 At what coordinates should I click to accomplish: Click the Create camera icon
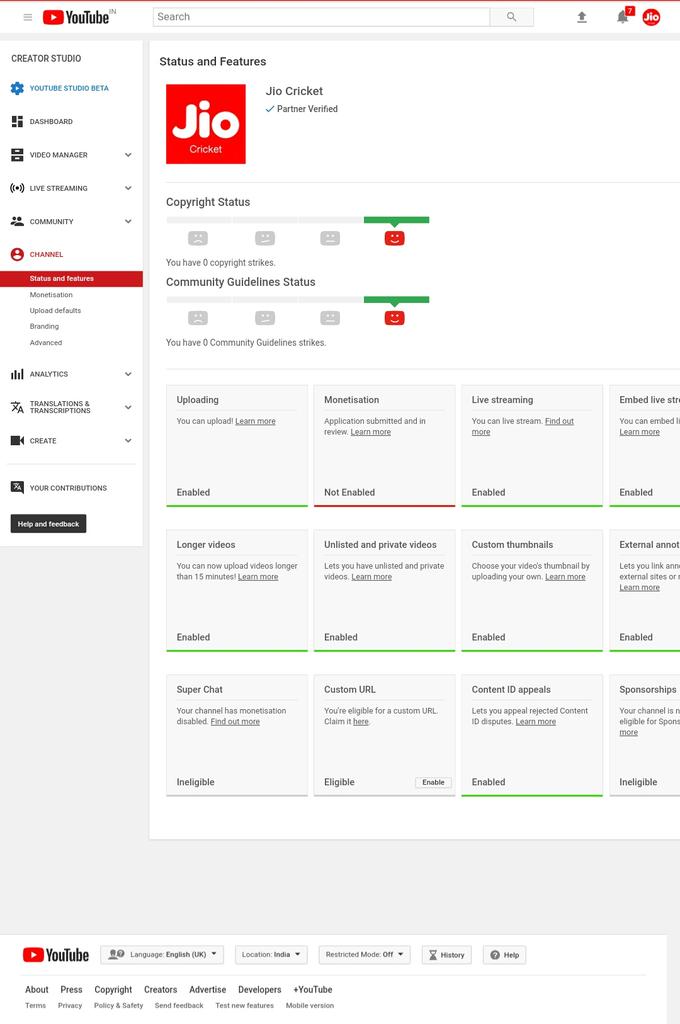tap(17, 441)
